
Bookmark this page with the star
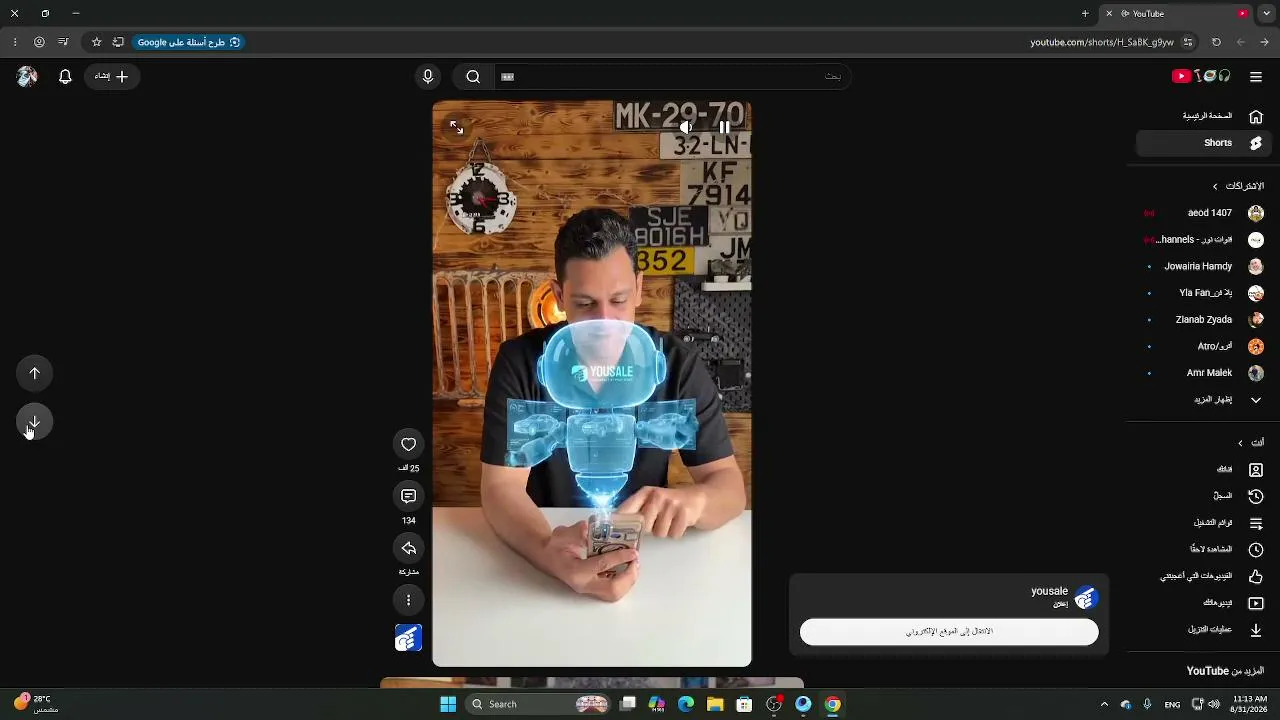tap(96, 42)
